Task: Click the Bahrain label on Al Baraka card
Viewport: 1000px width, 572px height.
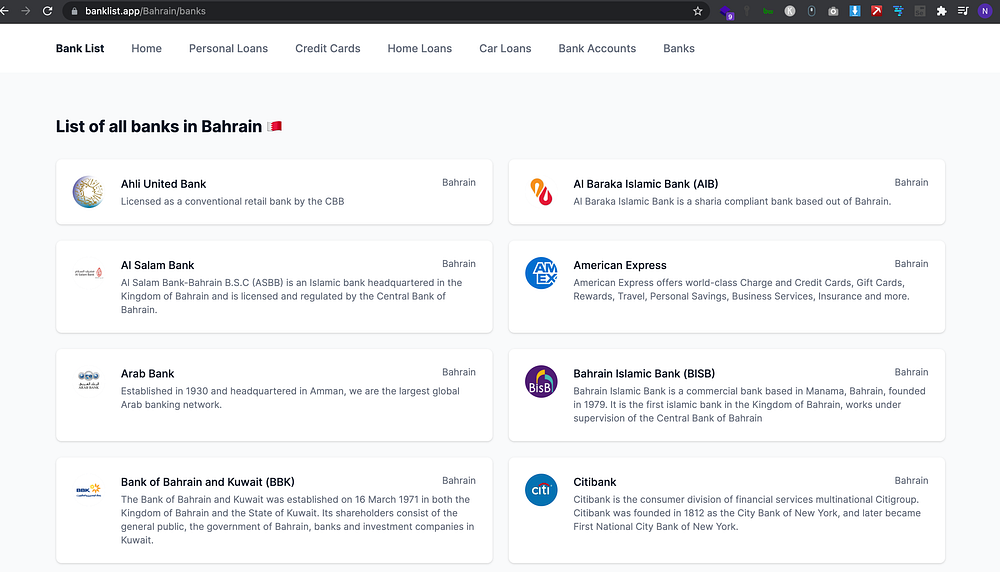Action: (911, 182)
